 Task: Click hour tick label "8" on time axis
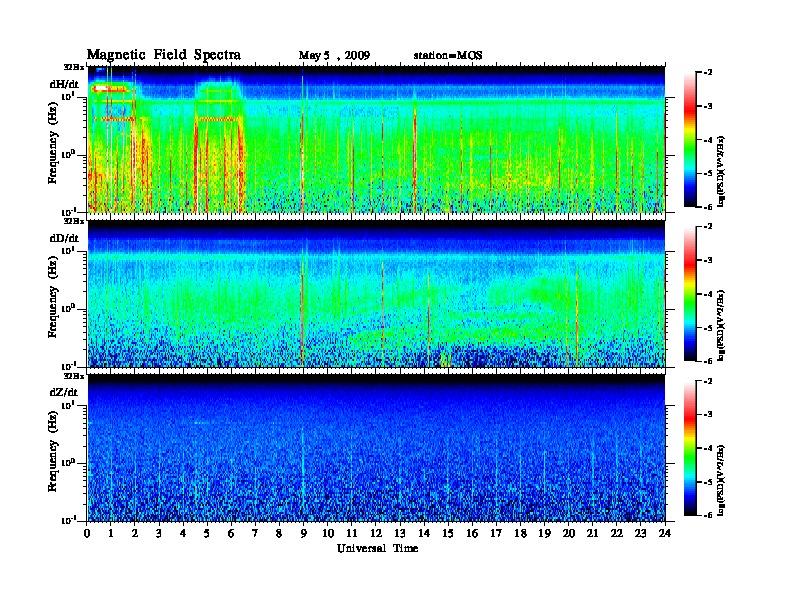(279, 533)
